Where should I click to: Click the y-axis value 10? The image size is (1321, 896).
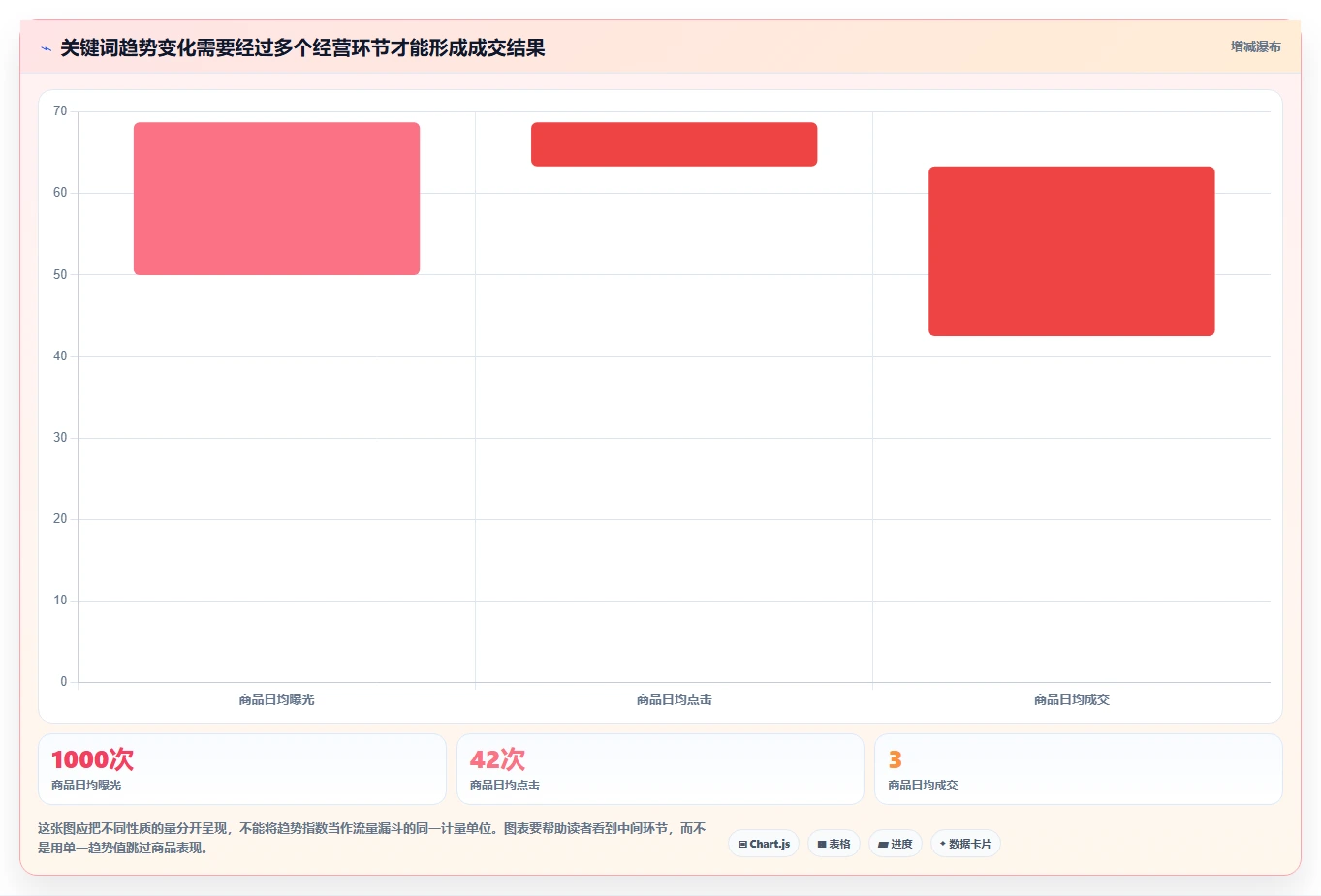click(x=60, y=601)
